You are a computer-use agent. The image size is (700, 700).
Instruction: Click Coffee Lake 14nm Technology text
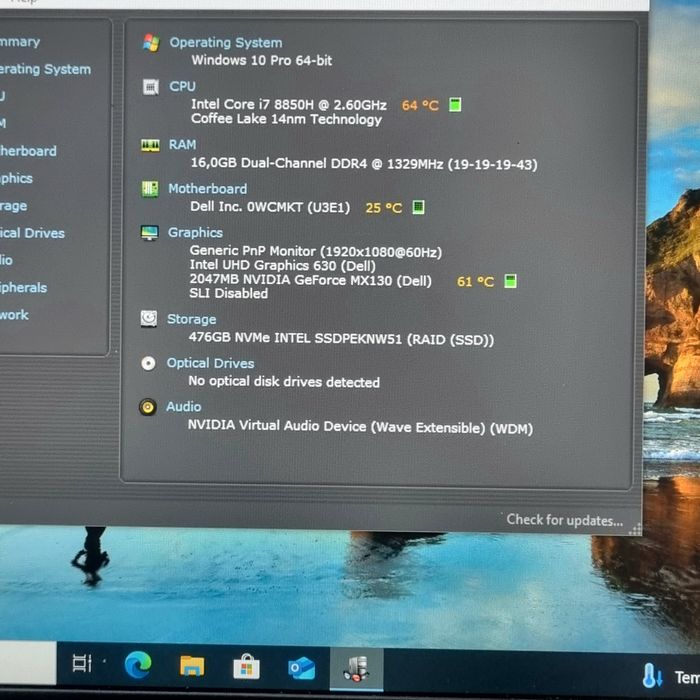287,119
